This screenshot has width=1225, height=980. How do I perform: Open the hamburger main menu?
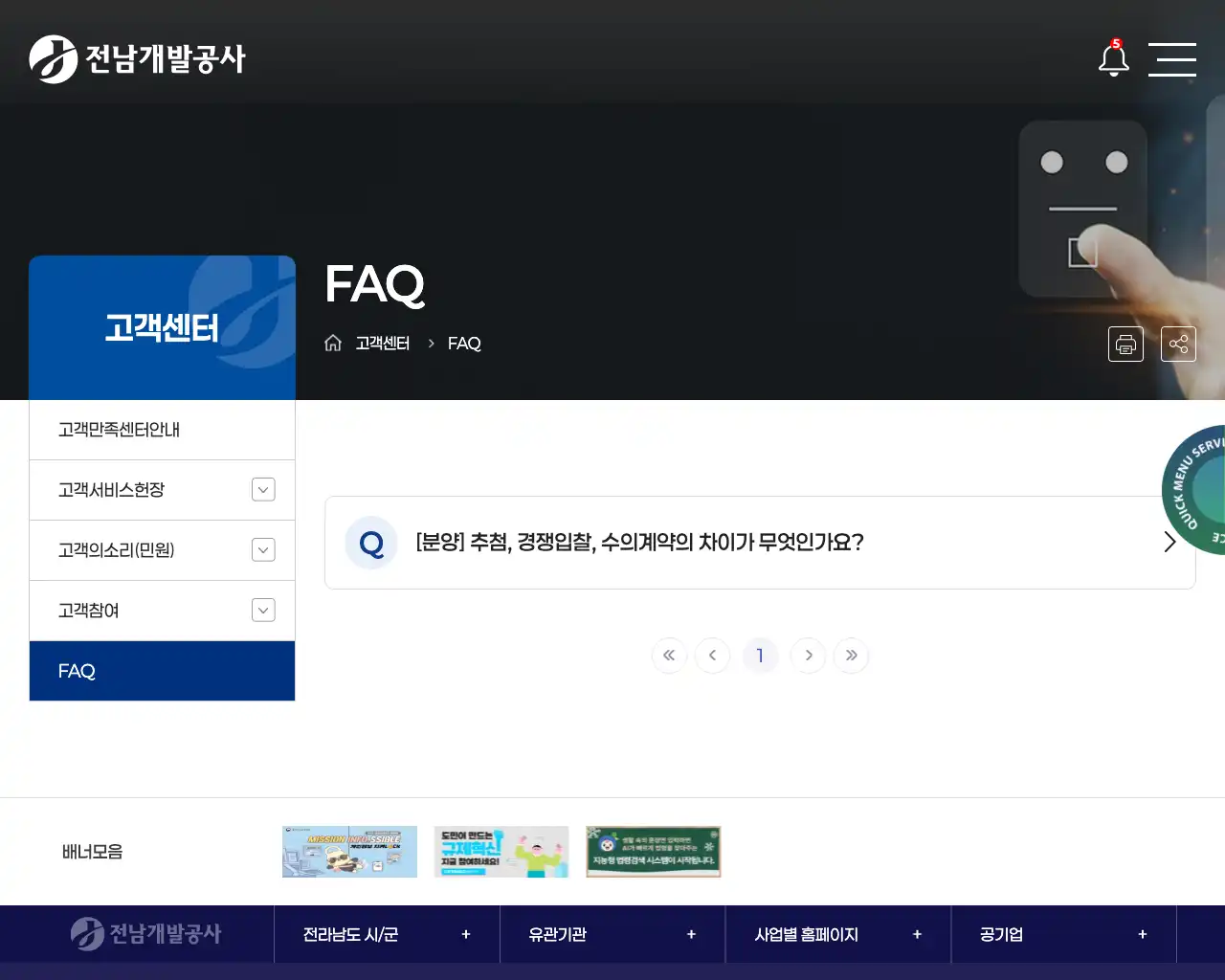click(1172, 59)
